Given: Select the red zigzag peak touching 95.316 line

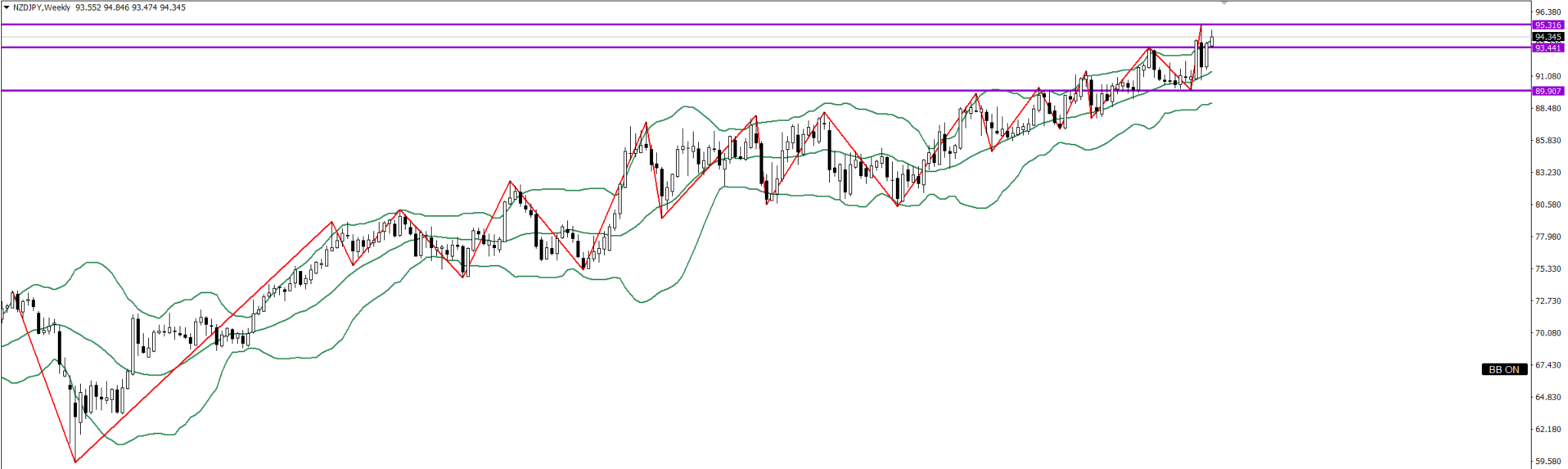Looking at the screenshot, I should 1201,26.
